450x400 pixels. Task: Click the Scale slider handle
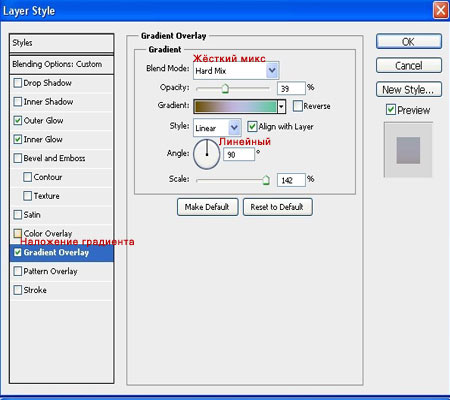pos(266,180)
